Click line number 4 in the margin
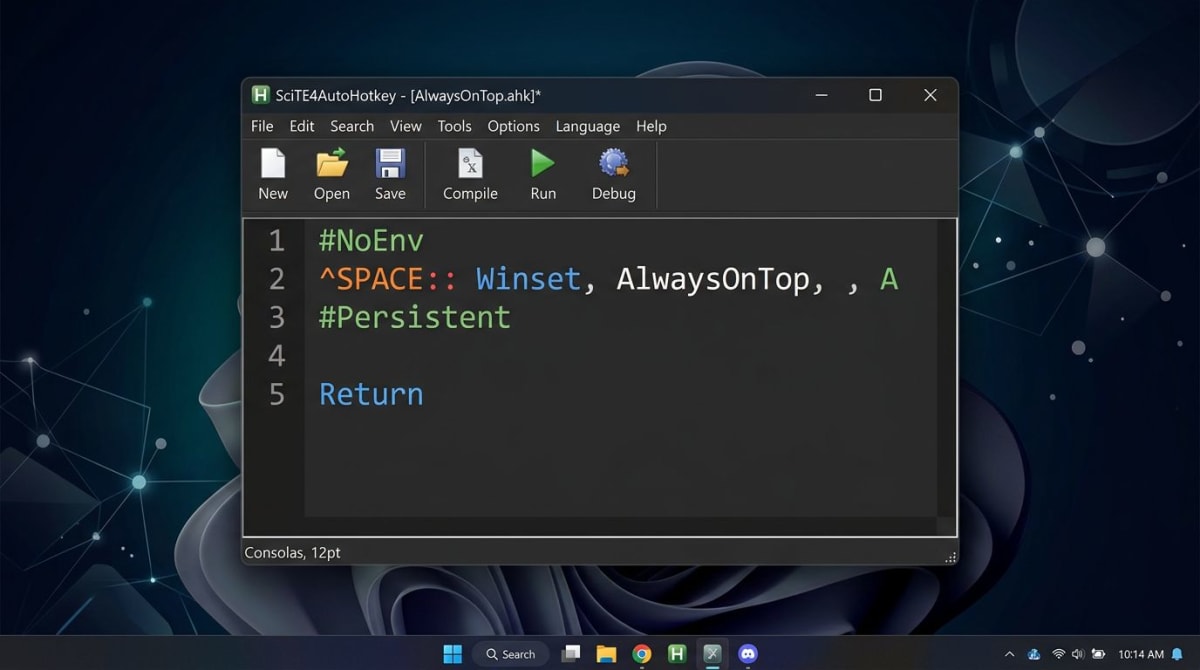Viewport: 1200px width, 670px height. [277, 356]
